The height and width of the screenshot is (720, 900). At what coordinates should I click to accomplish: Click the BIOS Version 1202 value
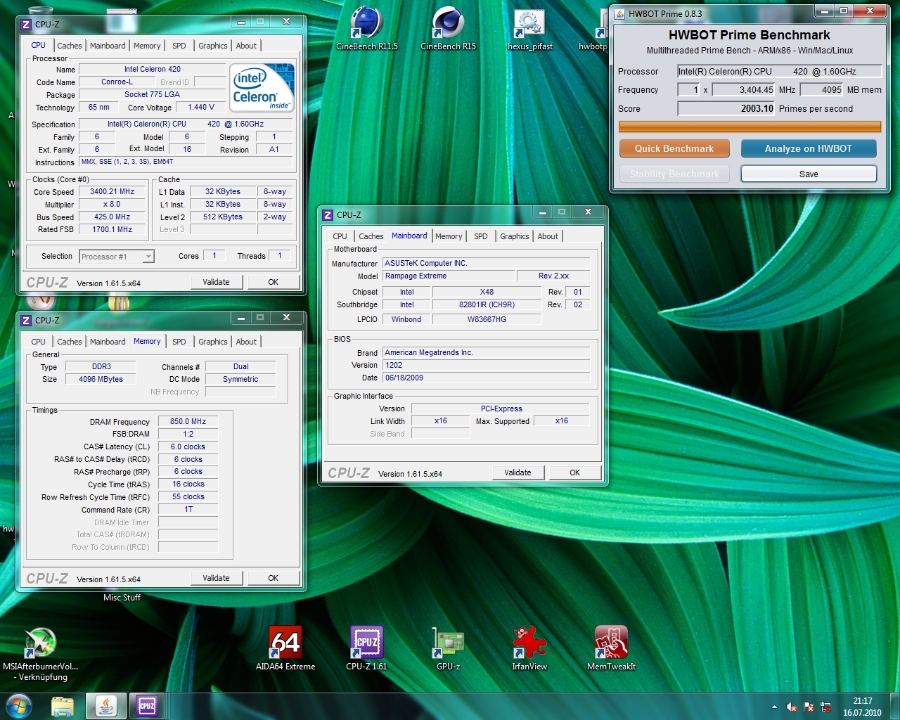pyautogui.click(x=486, y=365)
